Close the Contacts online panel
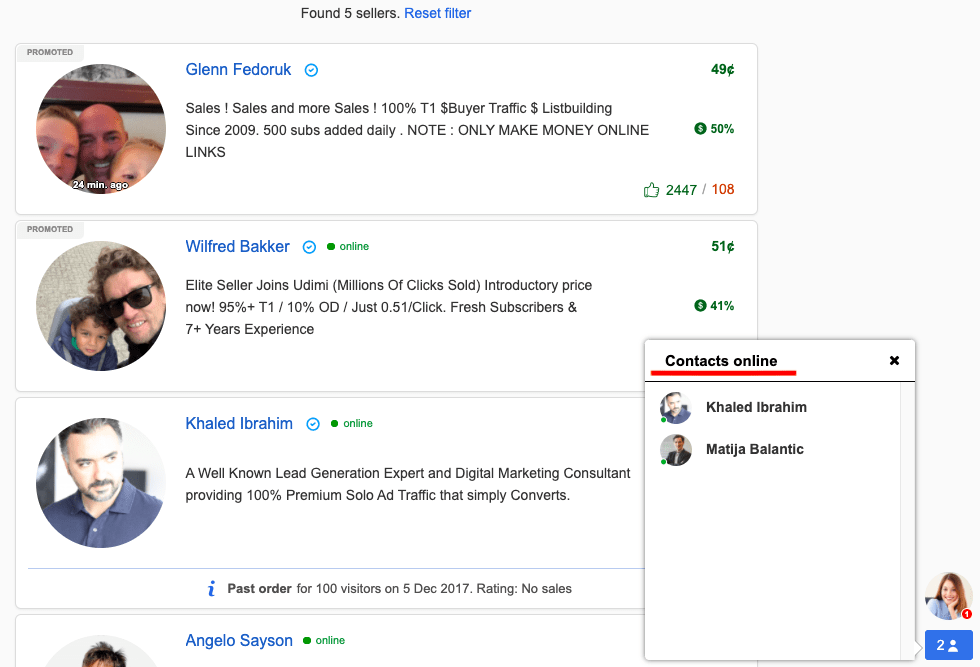The image size is (980, 667). [894, 361]
